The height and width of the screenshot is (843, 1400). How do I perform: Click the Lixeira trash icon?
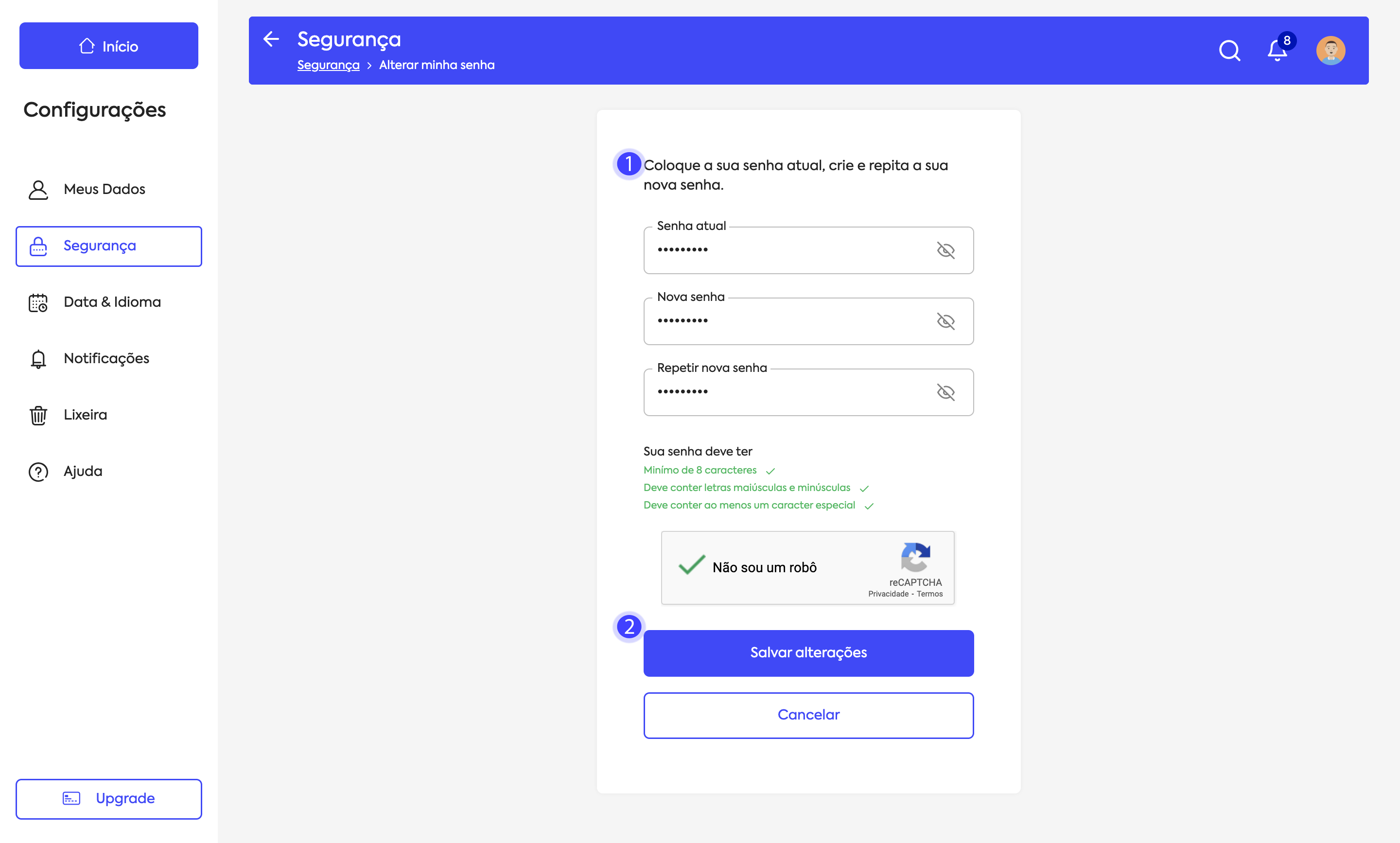click(38, 415)
